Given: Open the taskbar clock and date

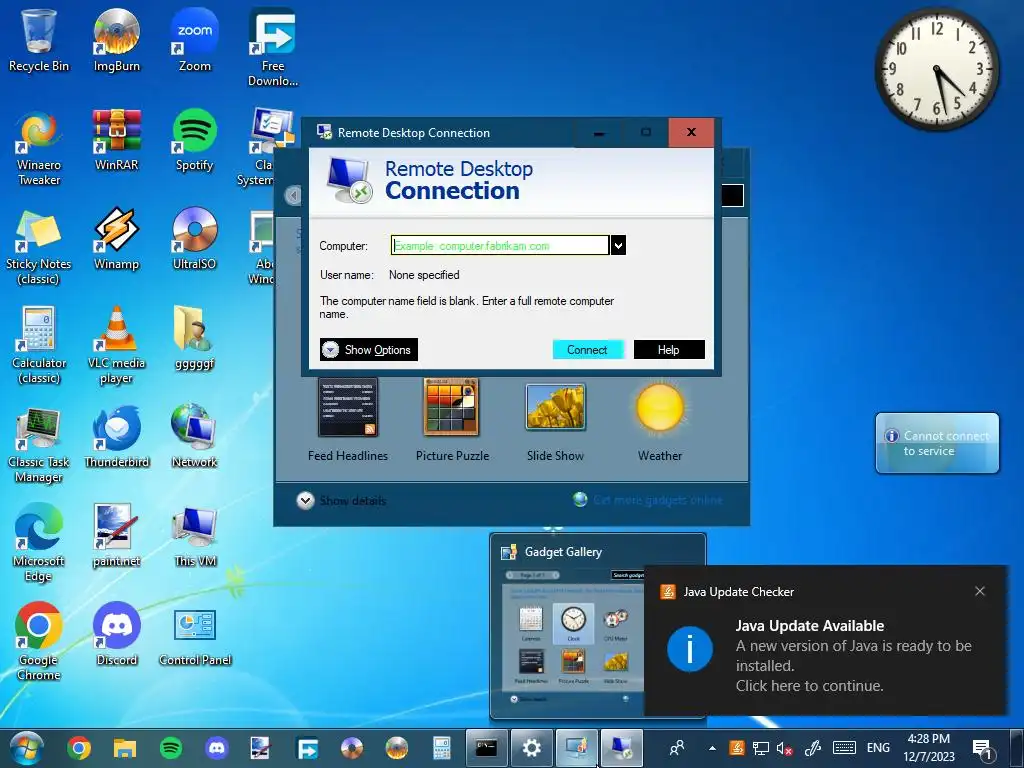Looking at the screenshot, I should pos(929,748).
